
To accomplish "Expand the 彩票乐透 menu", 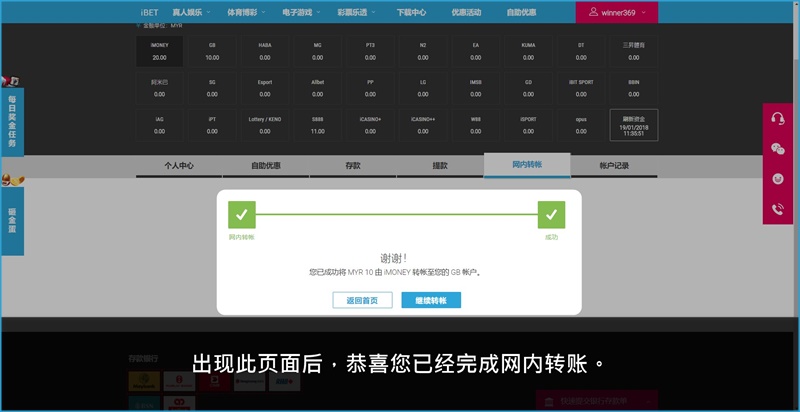I will [x=356, y=12].
